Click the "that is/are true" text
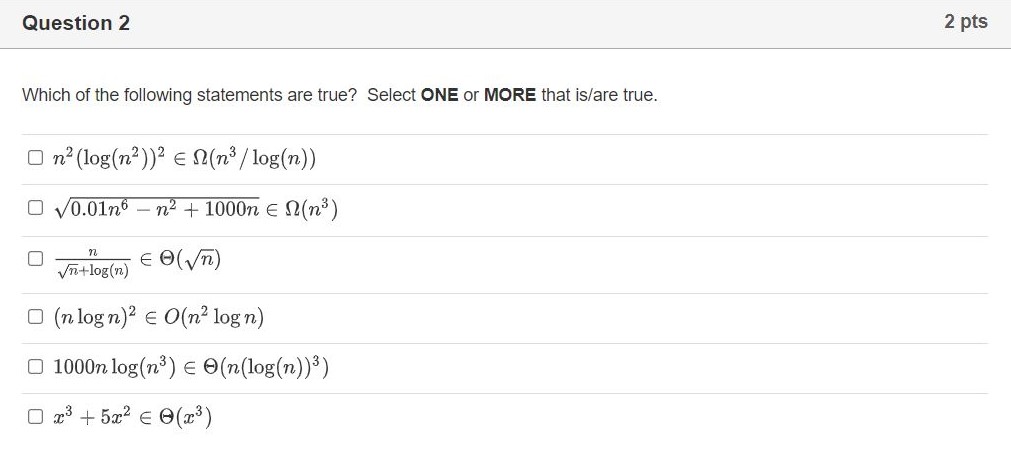 (x=599, y=95)
